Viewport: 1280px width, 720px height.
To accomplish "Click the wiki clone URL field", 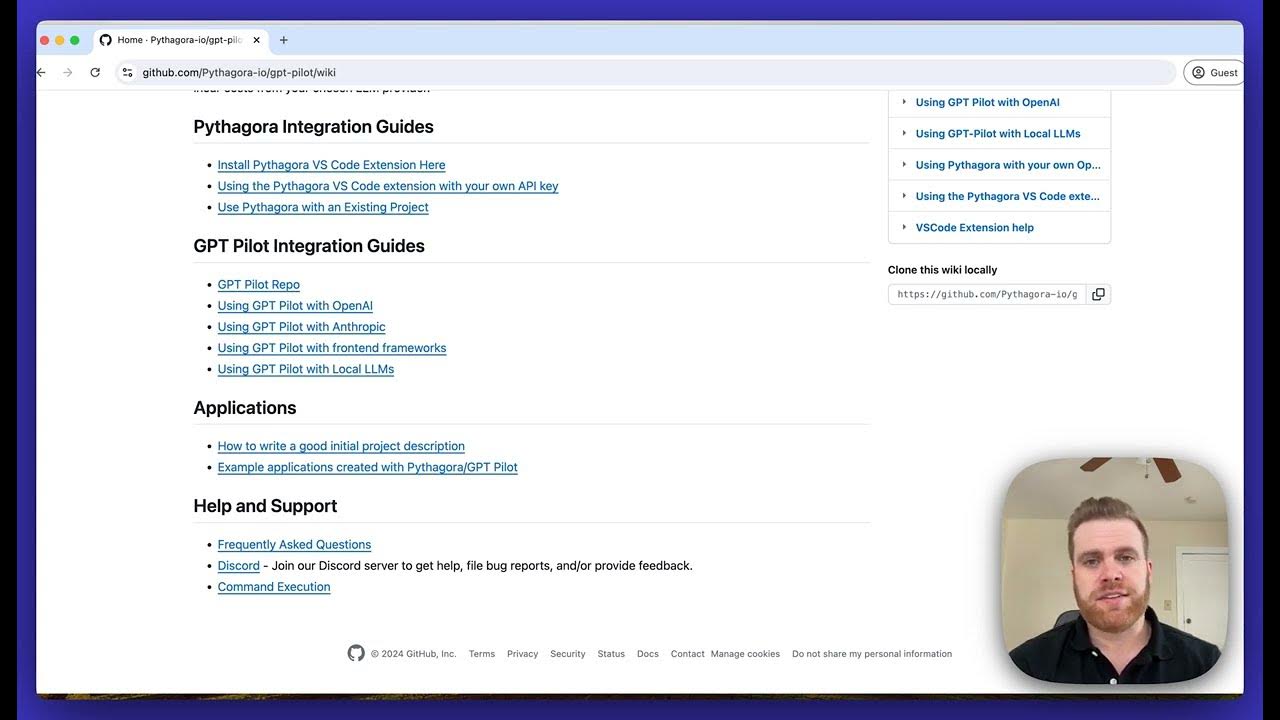I will click(x=987, y=294).
